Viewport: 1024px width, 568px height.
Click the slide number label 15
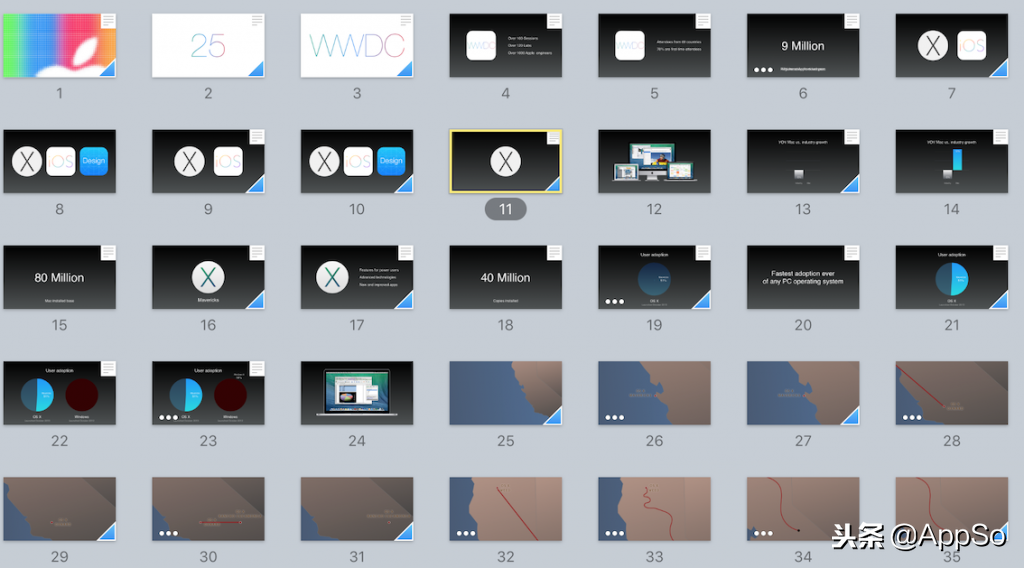(x=59, y=325)
